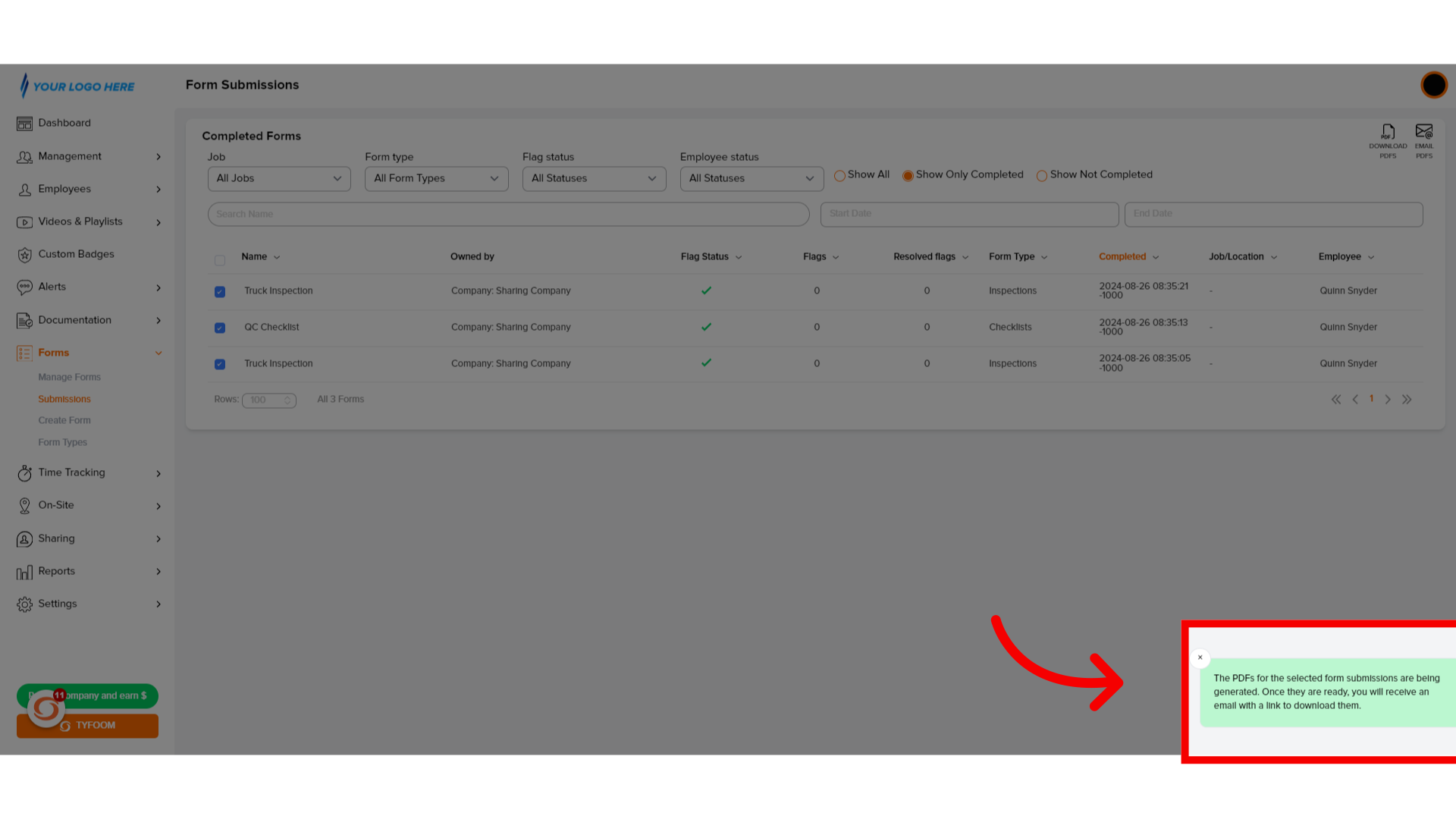Viewport: 1456px width, 819px height.
Task: Click page 1 pagination button
Action: (x=1372, y=399)
